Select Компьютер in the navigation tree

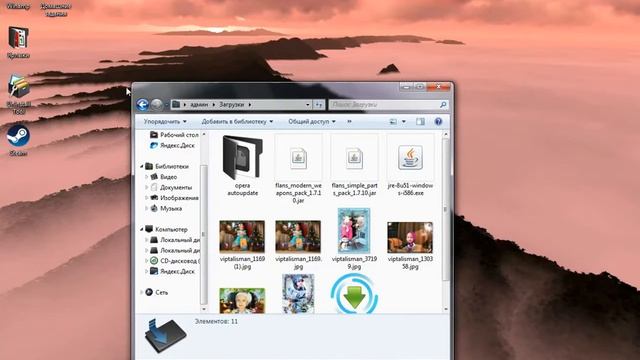pos(167,229)
